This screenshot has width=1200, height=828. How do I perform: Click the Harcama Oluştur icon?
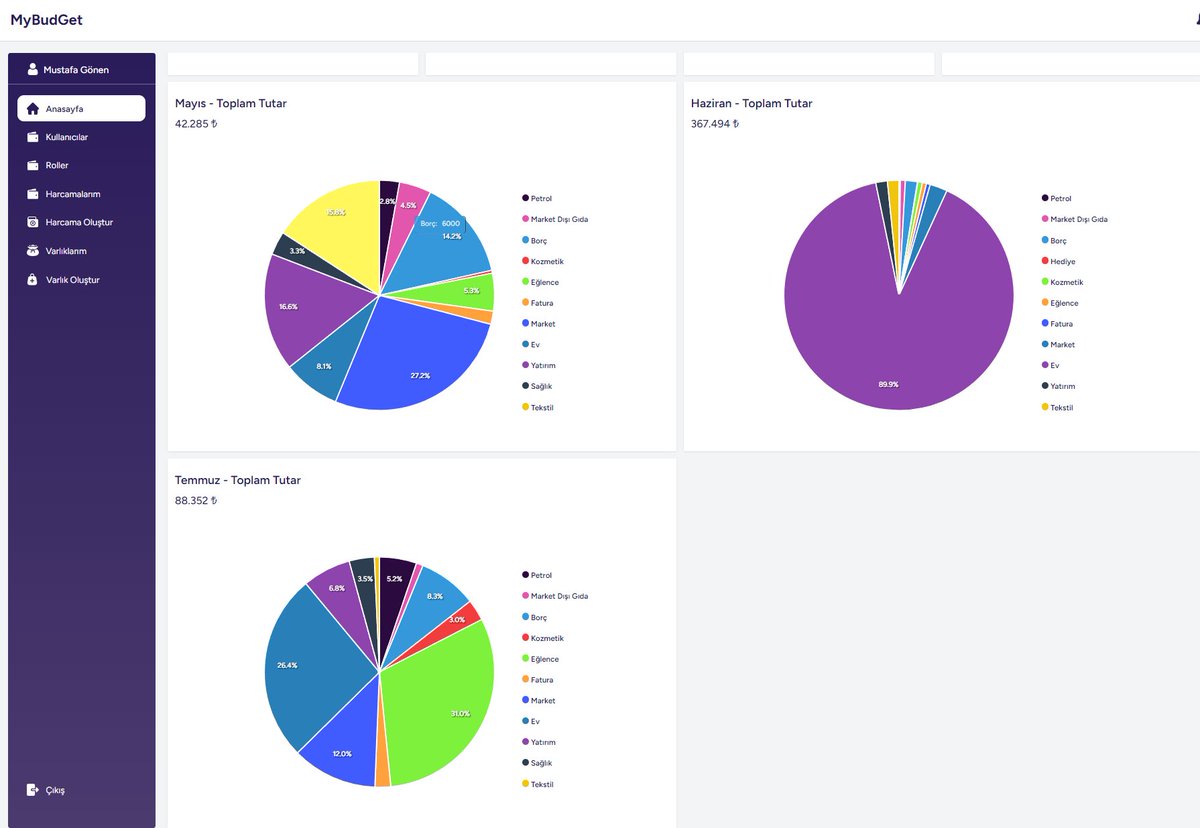[x=33, y=222]
